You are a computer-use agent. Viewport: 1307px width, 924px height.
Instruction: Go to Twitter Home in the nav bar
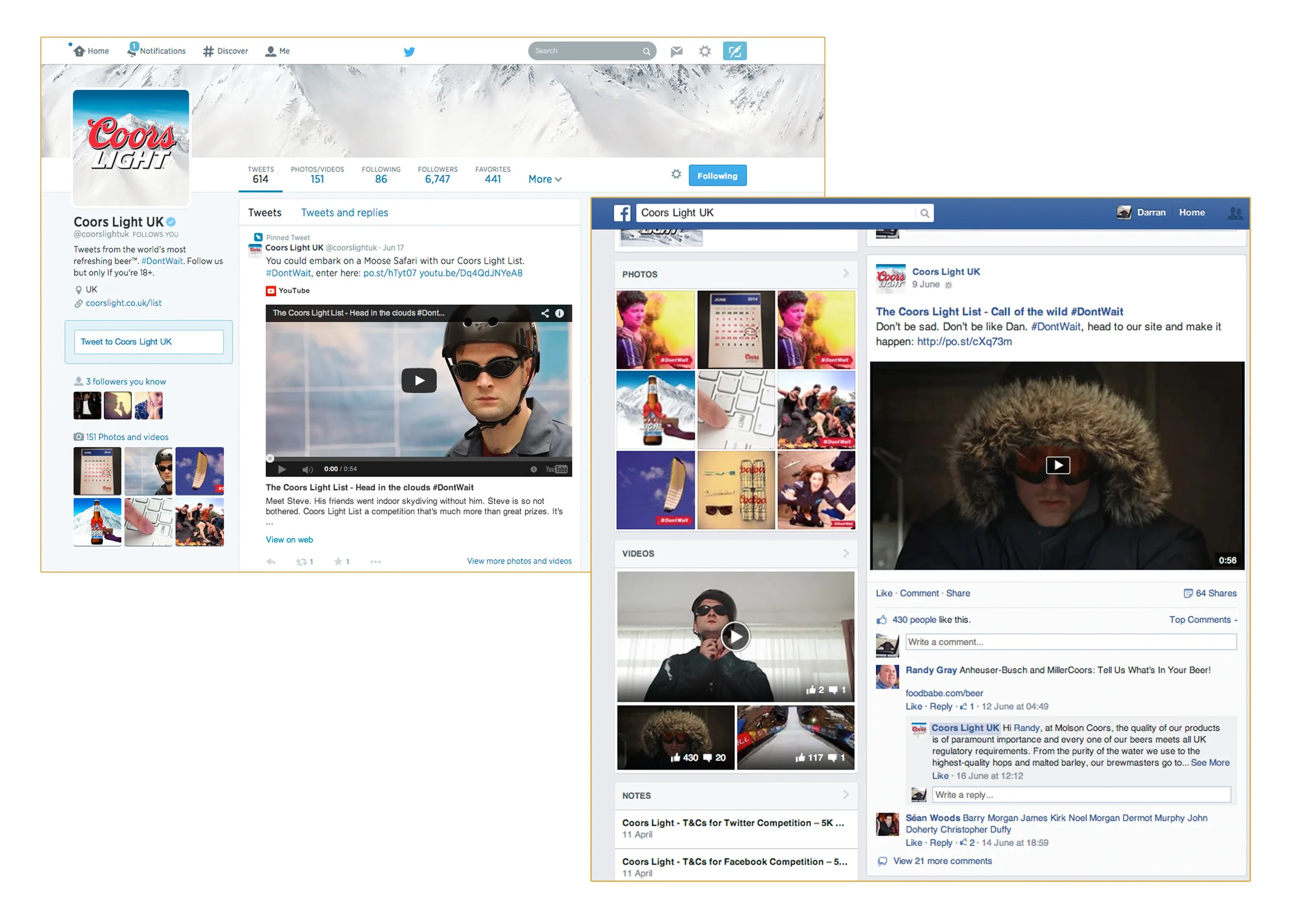pyautogui.click(x=91, y=51)
